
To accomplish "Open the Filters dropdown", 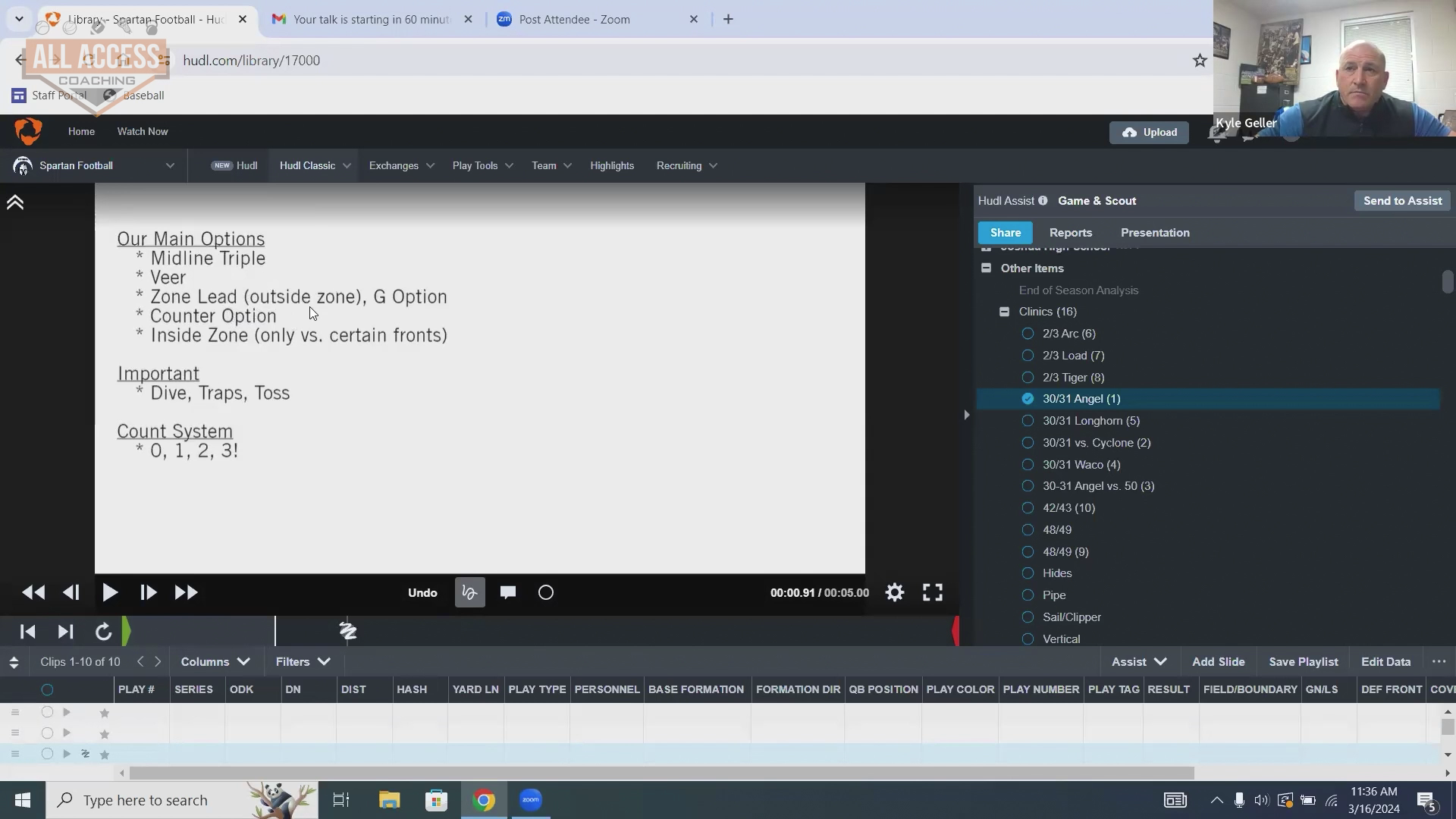I will [303, 662].
